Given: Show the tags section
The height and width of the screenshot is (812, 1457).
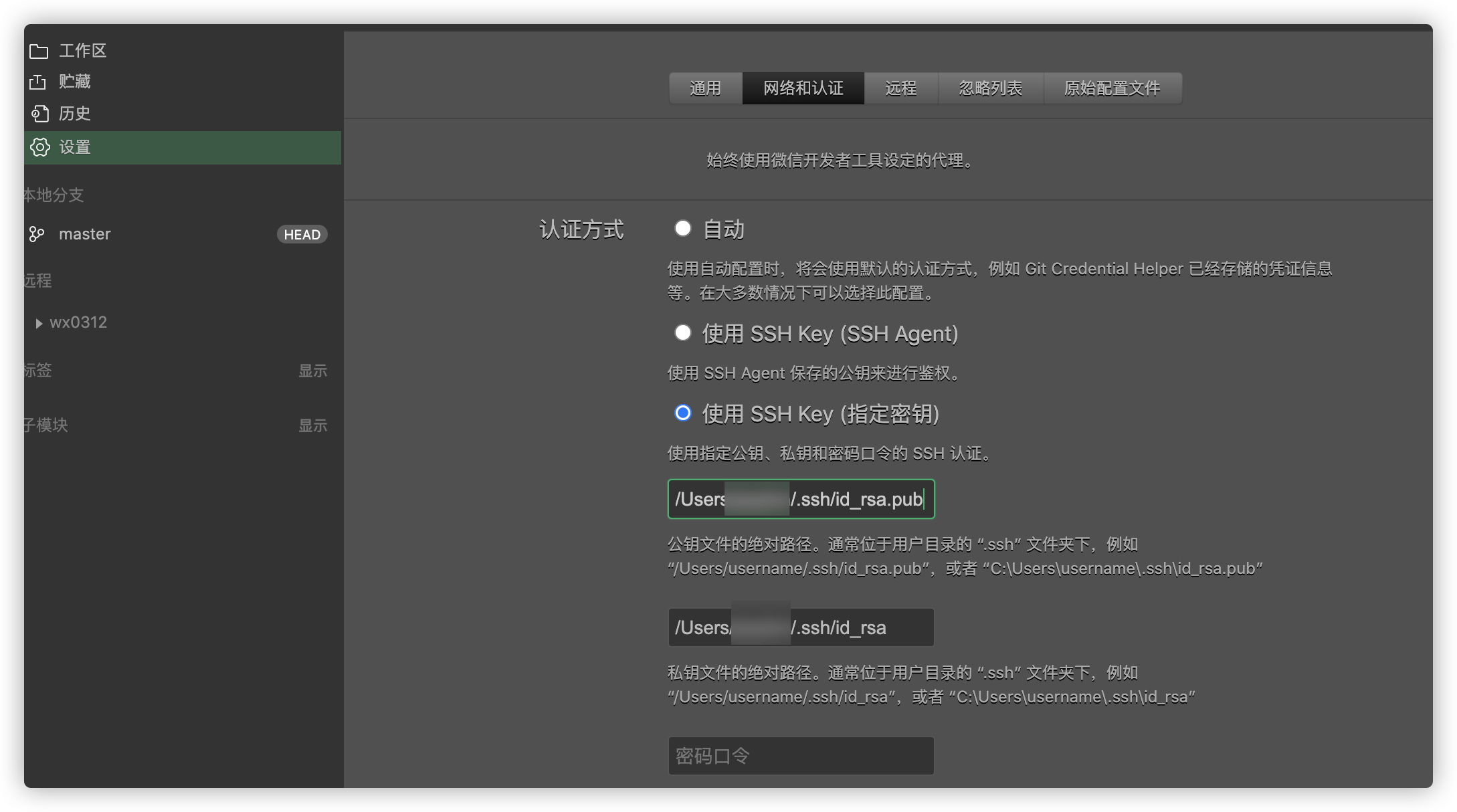Looking at the screenshot, I should 312,371.
